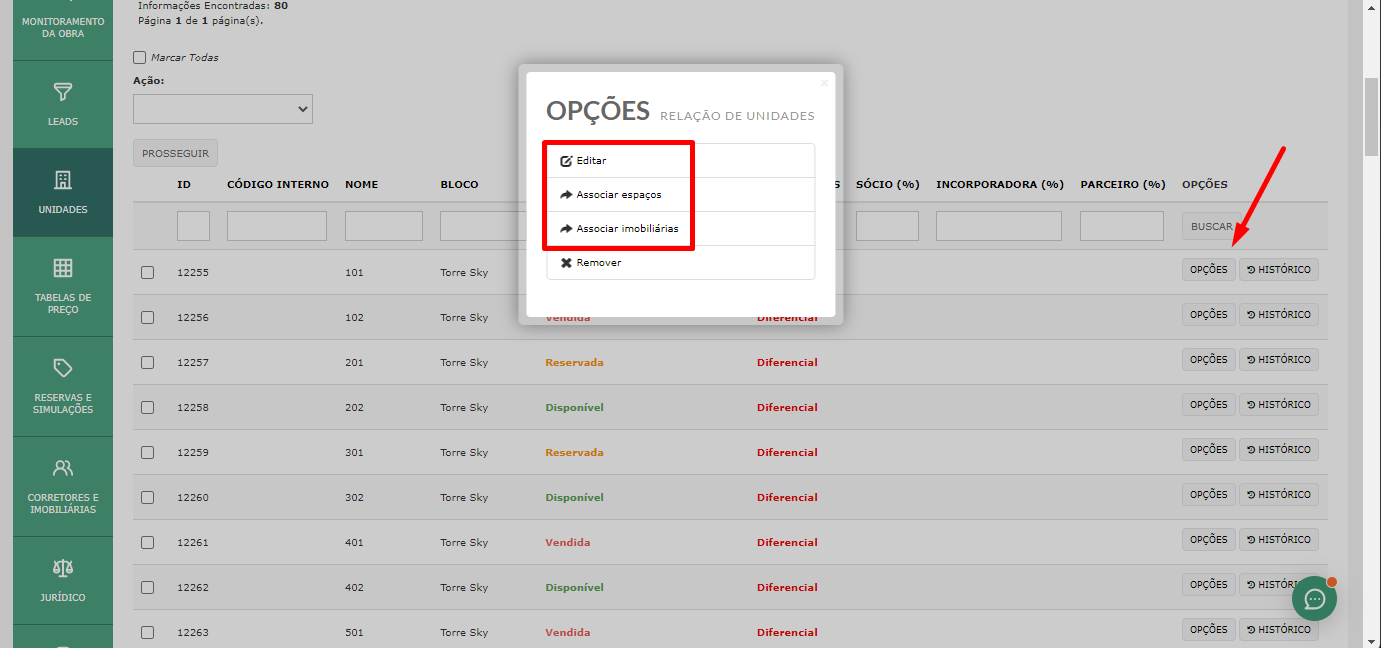Open the Leads funnel icon in sidebar
The image size is (1381, 648).
(x=63, y=93)
